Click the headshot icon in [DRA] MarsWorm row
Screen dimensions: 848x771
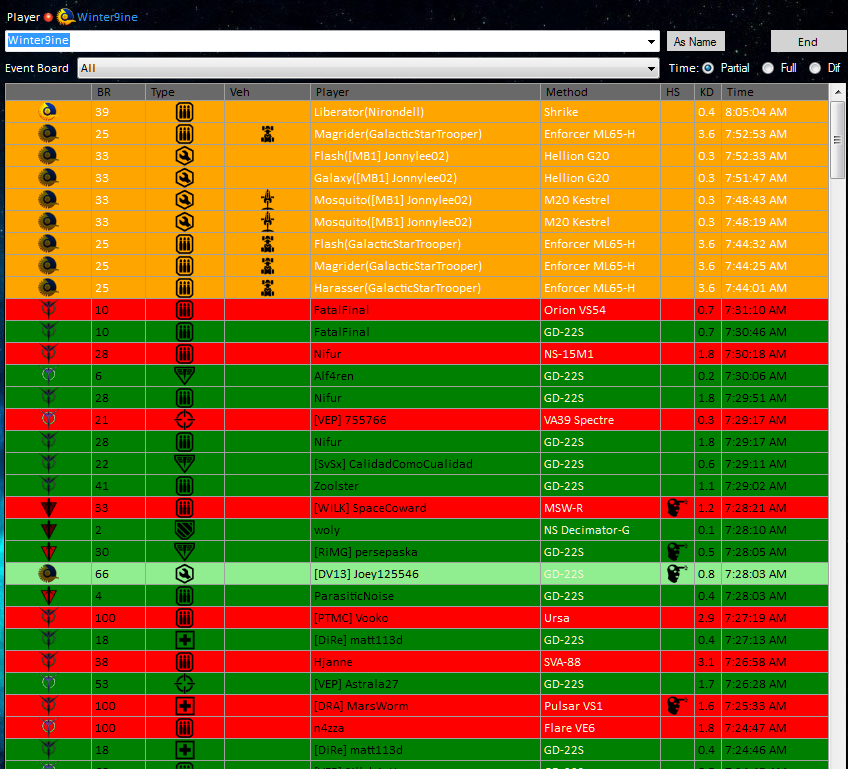676,706
